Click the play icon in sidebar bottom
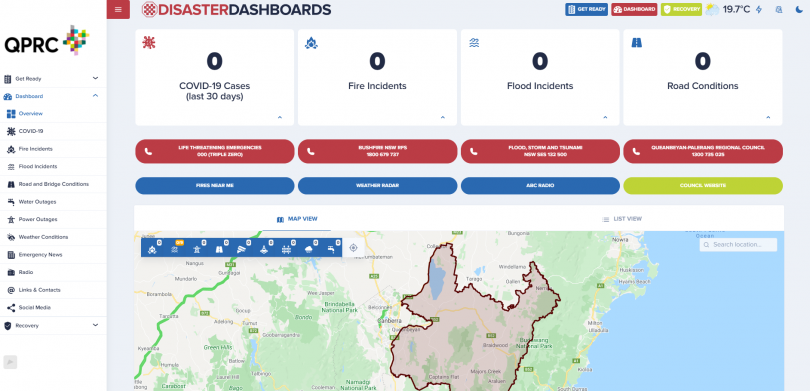 coord(10,362)
